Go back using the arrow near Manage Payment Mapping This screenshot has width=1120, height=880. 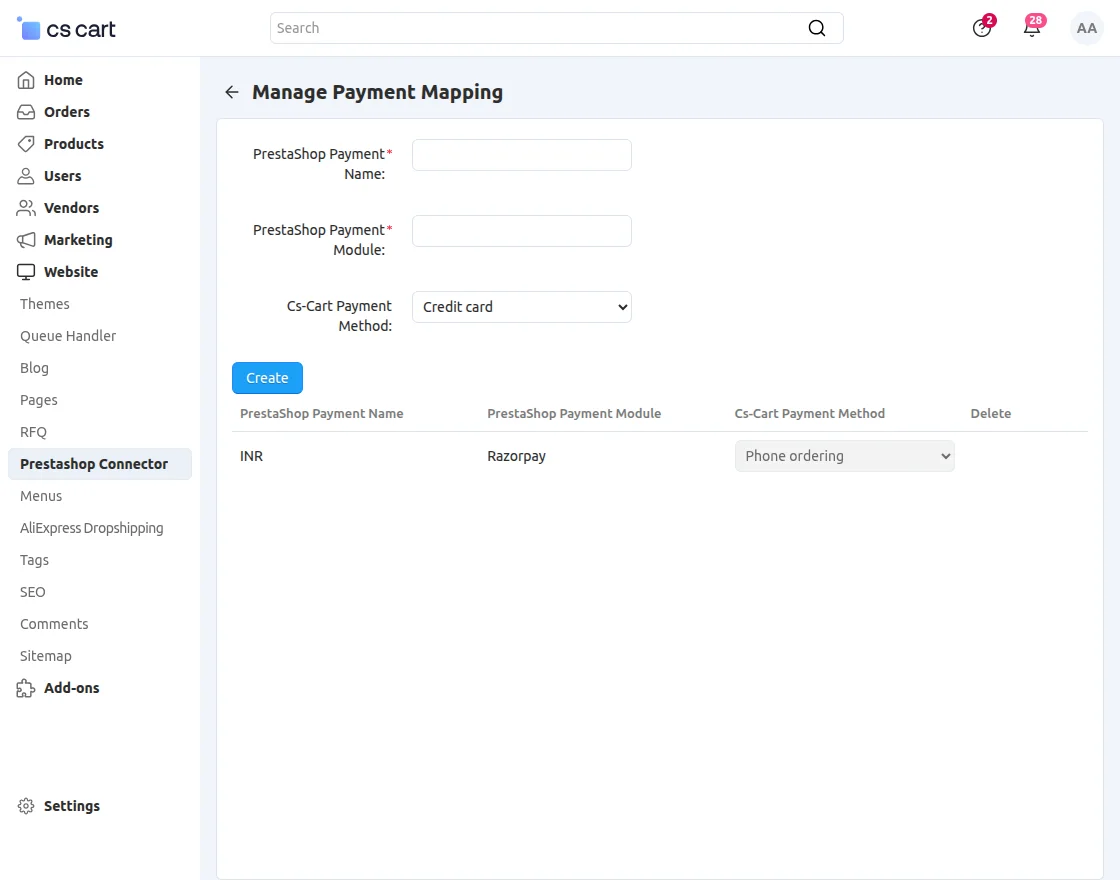pyautogui.click(x=231, y=92)
